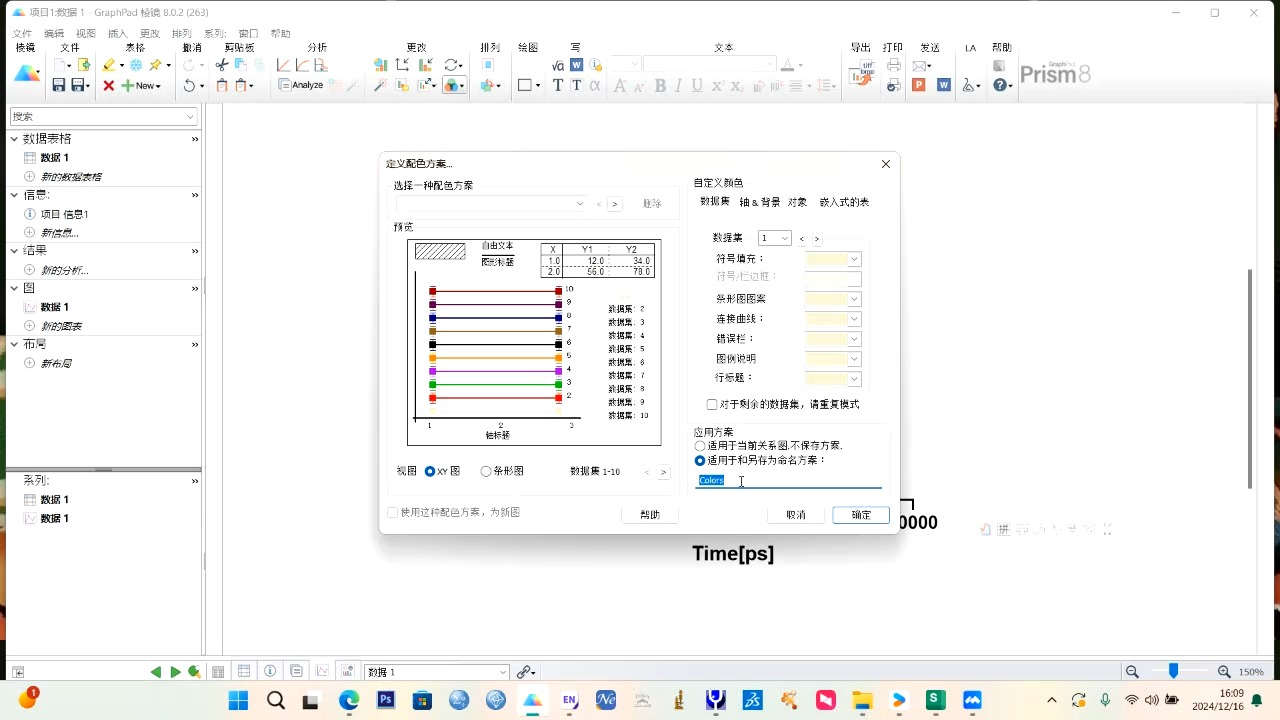Click the Word export icon
The width and height of the screenshot is (1280, 720).
(x=943, y=84)
